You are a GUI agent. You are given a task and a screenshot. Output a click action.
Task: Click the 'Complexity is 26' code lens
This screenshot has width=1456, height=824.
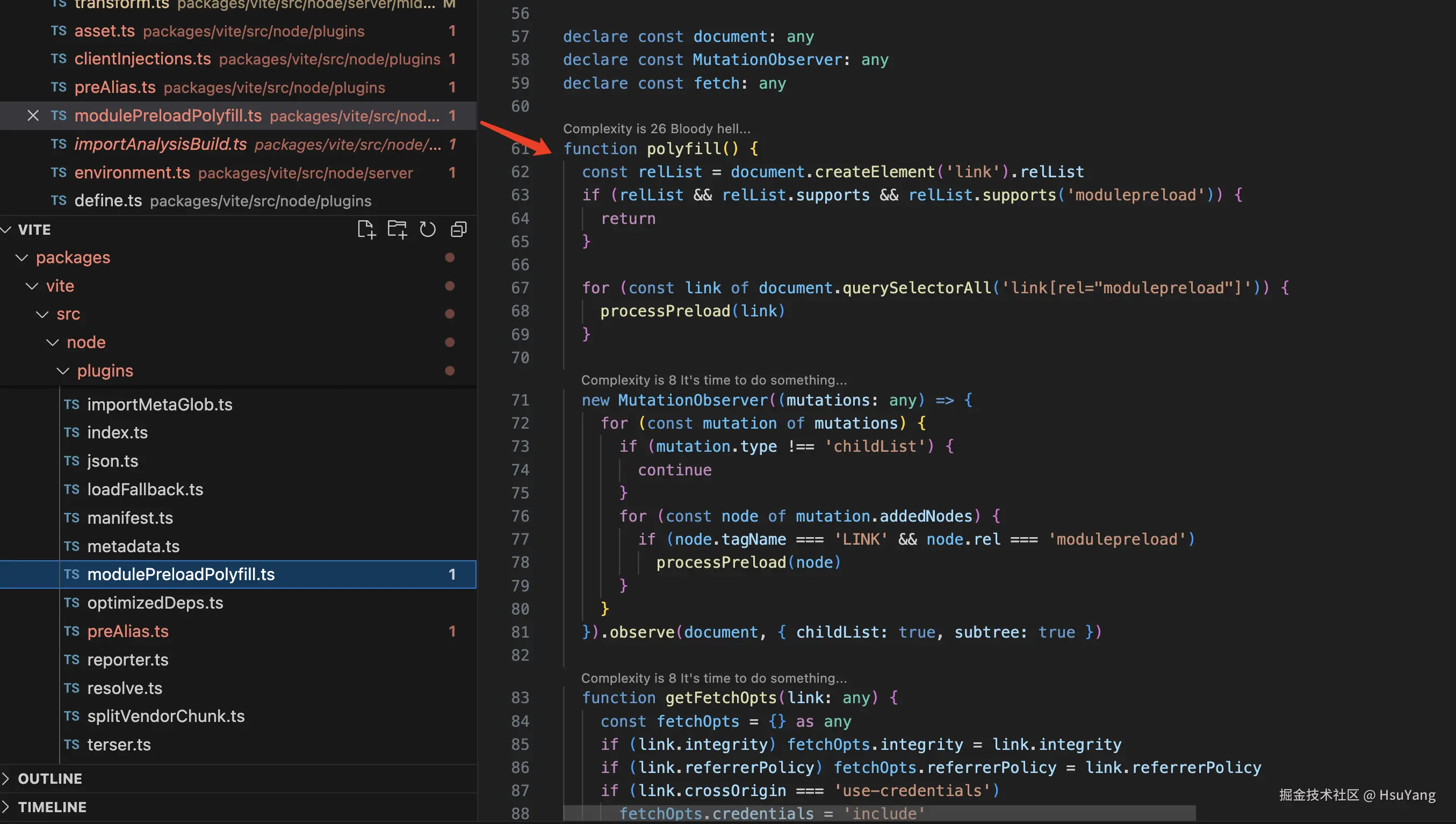coord(657,128)
